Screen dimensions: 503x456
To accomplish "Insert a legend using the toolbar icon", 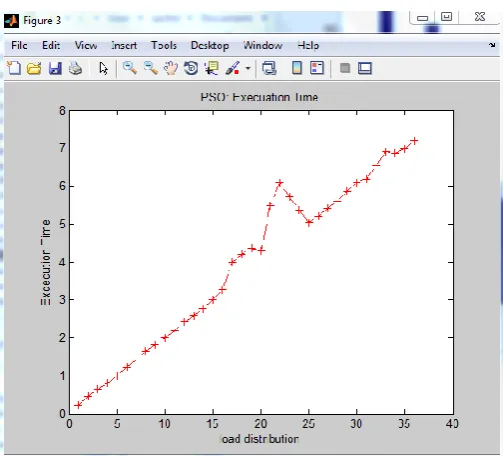I will tap(317, 68).
